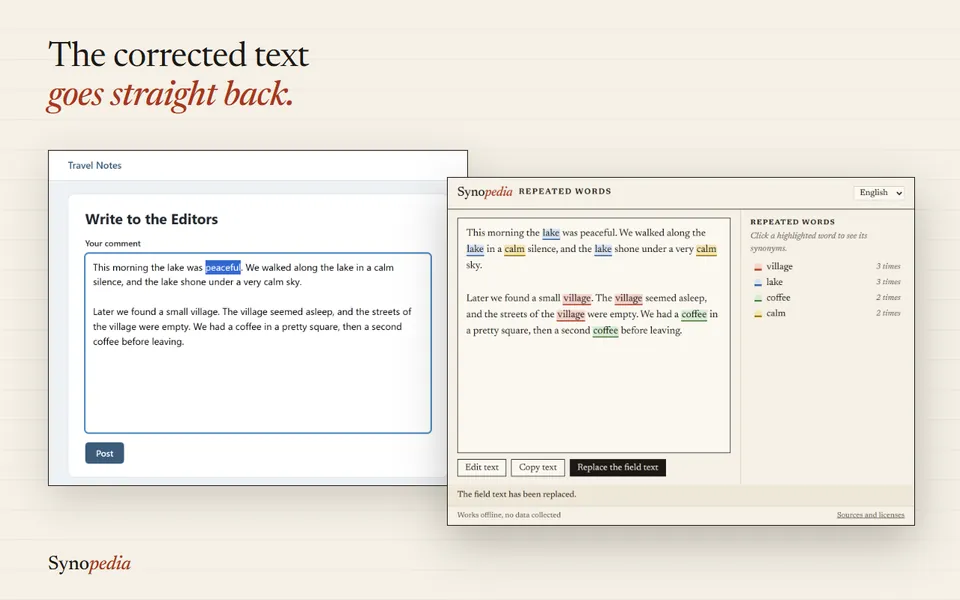960x600 pixels.
Task: Click the '3 times' count beside lake
Action: pyautogui.click(x=888, y=282)
